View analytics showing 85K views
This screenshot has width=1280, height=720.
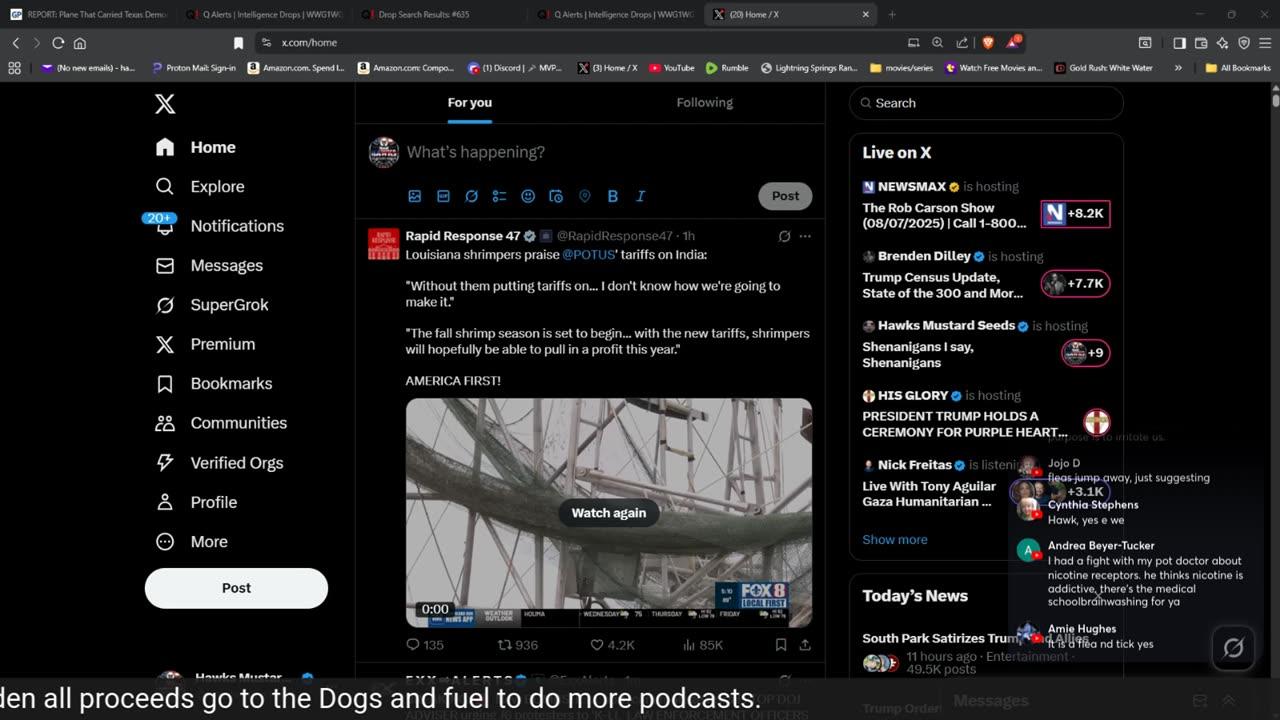click(x=702, y=645)
